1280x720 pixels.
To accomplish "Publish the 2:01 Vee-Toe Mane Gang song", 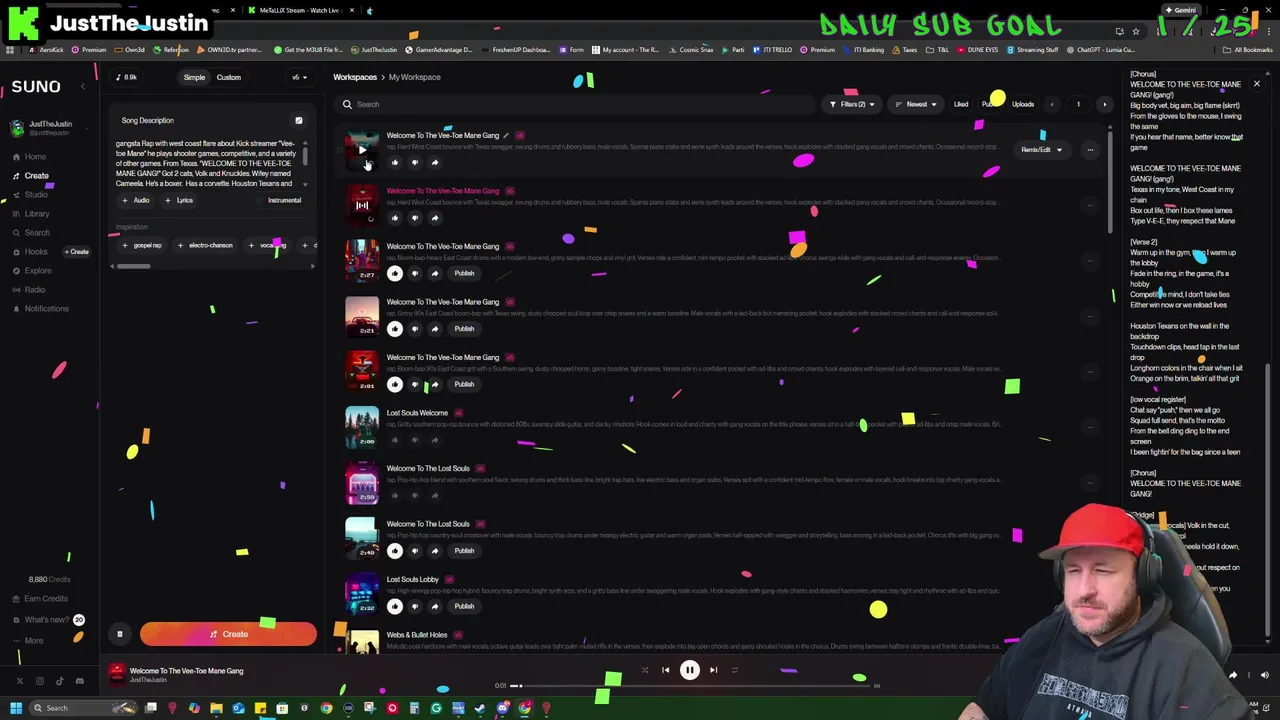I will pos(464,384).
